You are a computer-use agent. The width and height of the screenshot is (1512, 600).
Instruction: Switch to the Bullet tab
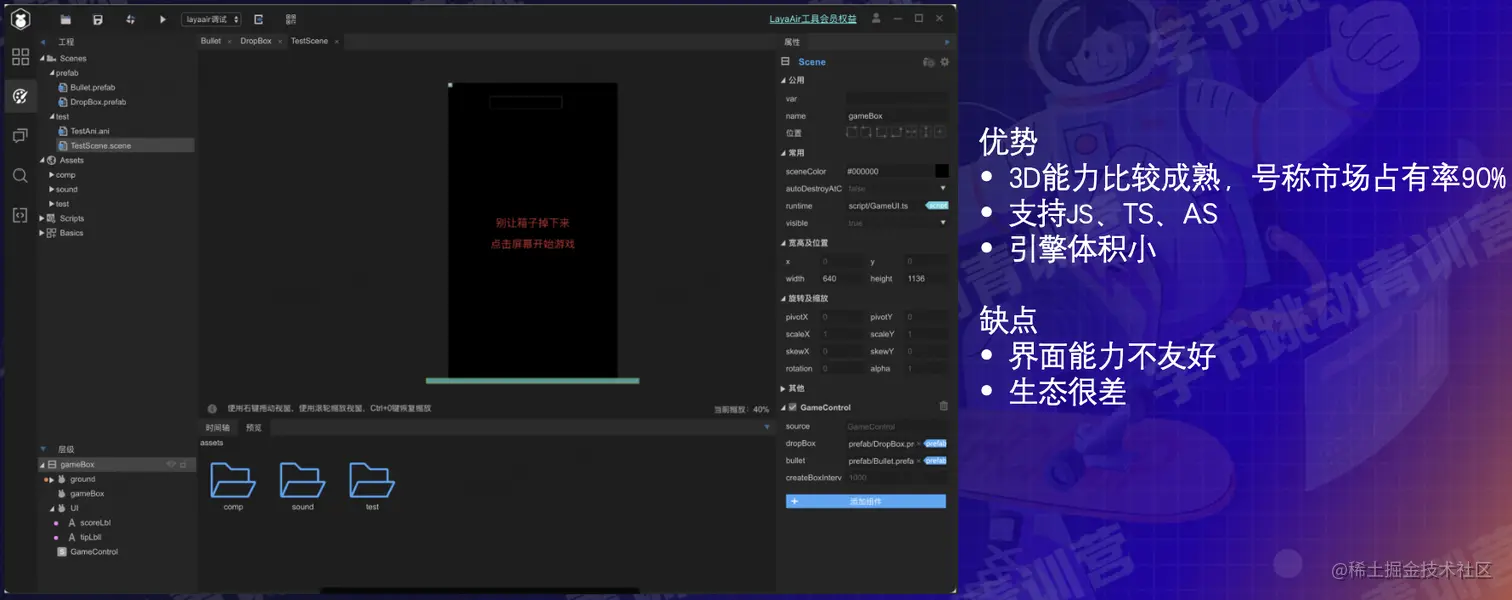click(211, 41)
